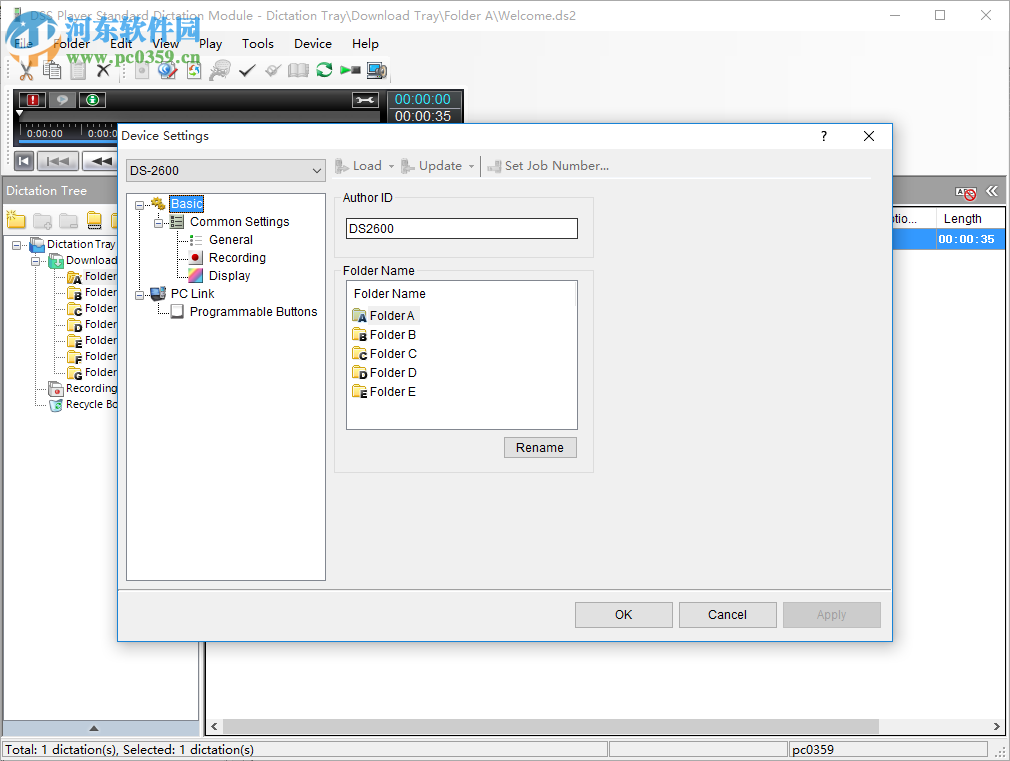
Task: Select Programmable Buttons in settings tree
Action: [253, 312]
